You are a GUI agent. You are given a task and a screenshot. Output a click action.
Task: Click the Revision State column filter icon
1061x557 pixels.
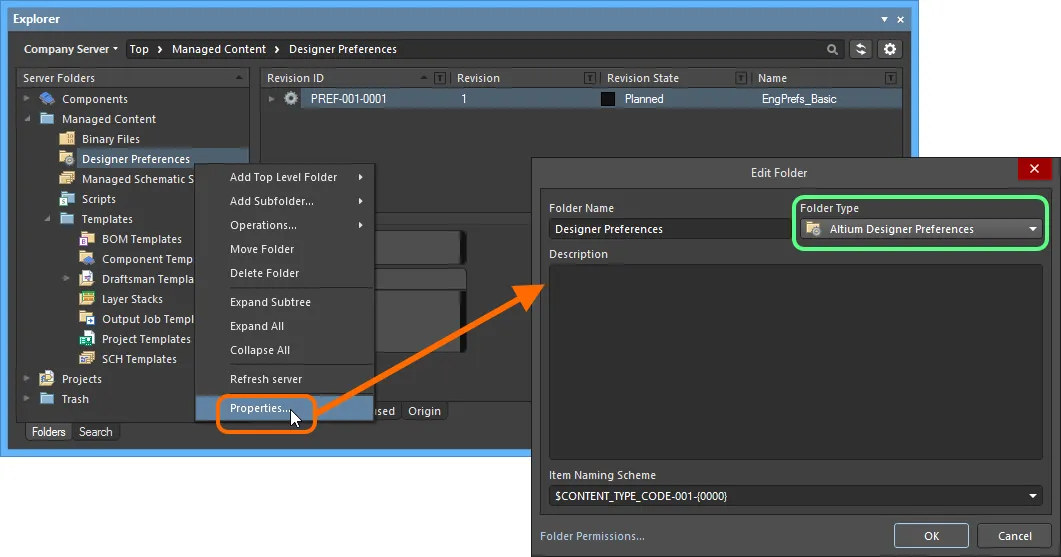741,79
